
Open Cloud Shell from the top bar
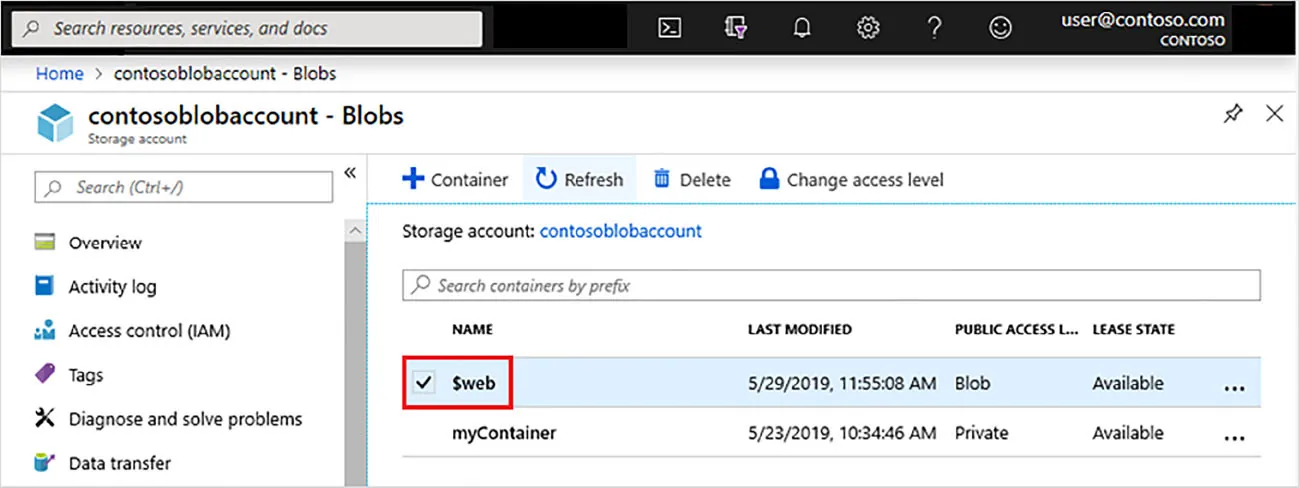tap(670, 28)
